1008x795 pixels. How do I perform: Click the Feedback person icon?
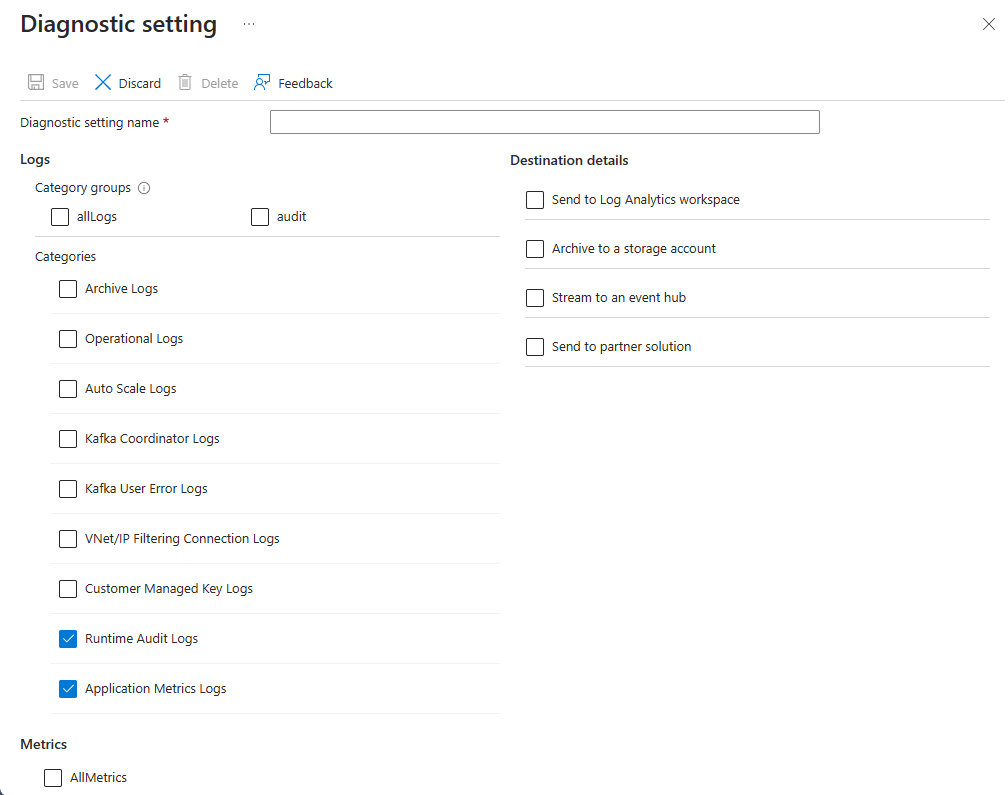[x=262, y=83]
